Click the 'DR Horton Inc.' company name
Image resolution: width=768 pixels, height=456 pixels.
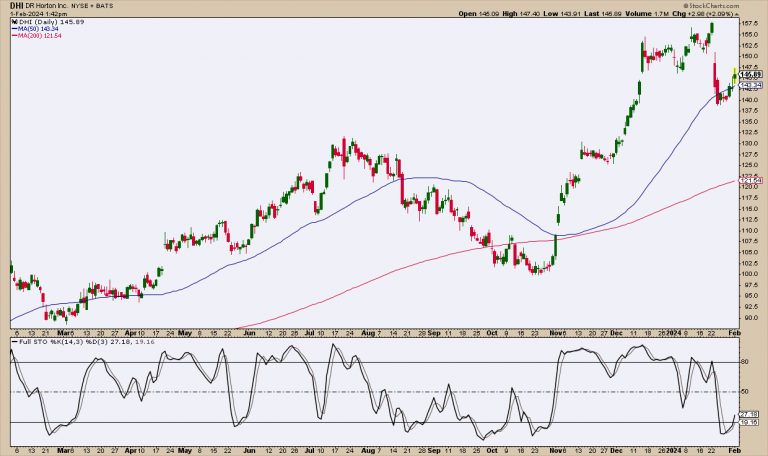click(x=47, y=6)
